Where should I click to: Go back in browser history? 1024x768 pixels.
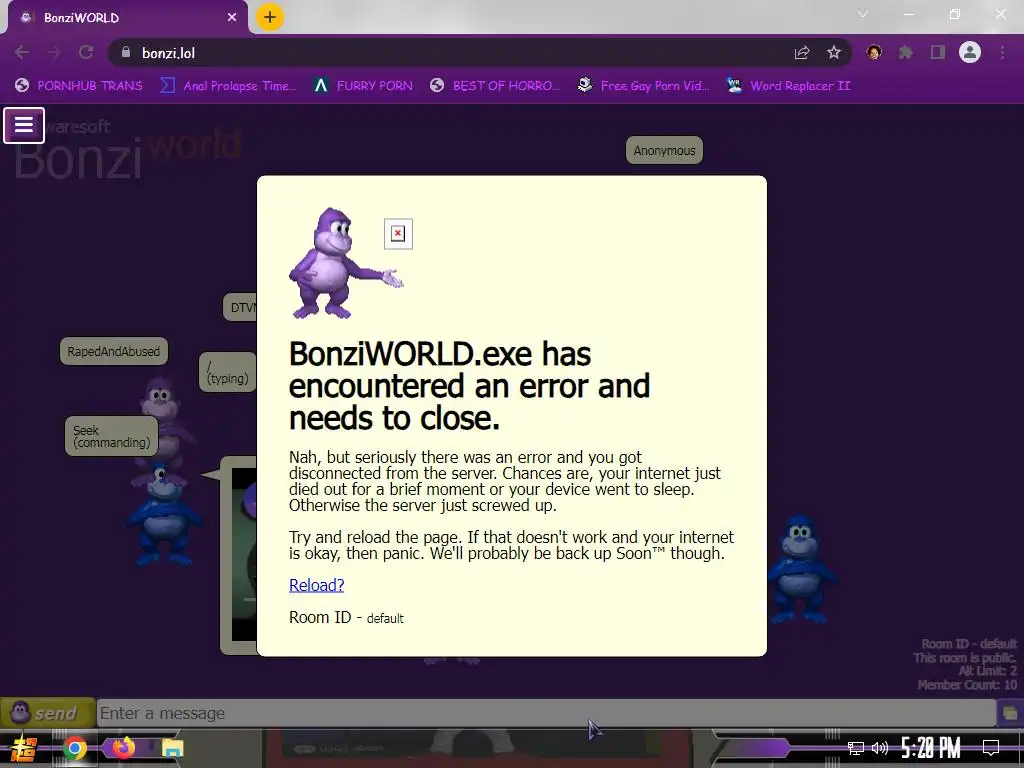[x=22, y=52]
